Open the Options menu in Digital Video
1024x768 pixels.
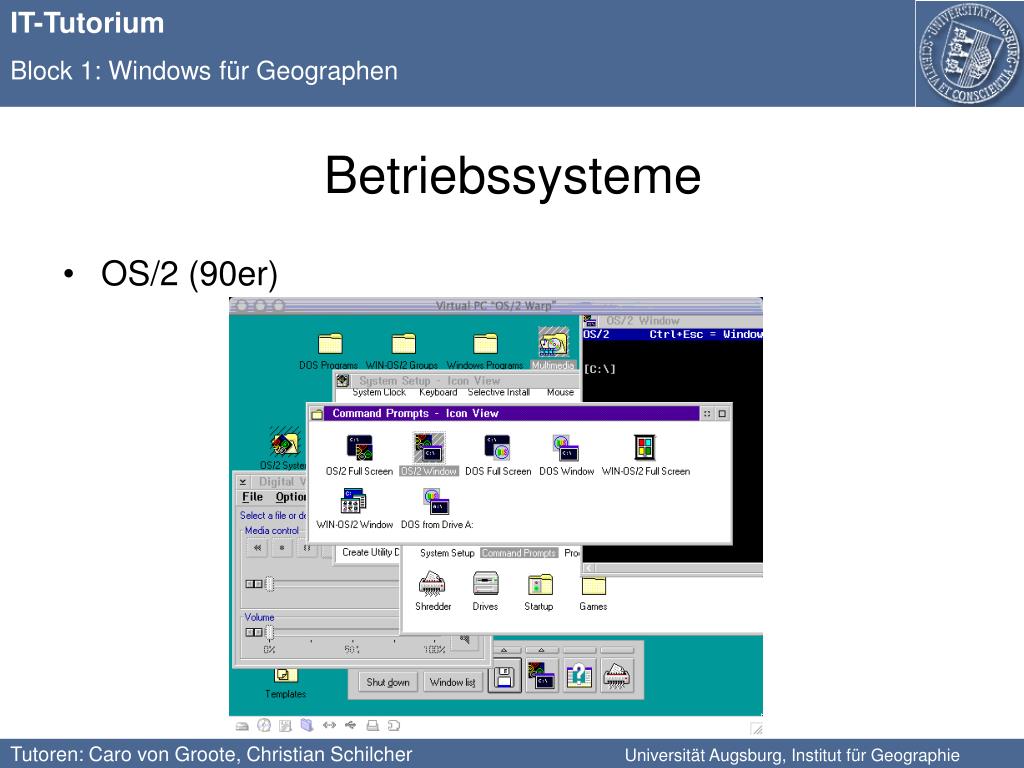(x=291, y=497)
